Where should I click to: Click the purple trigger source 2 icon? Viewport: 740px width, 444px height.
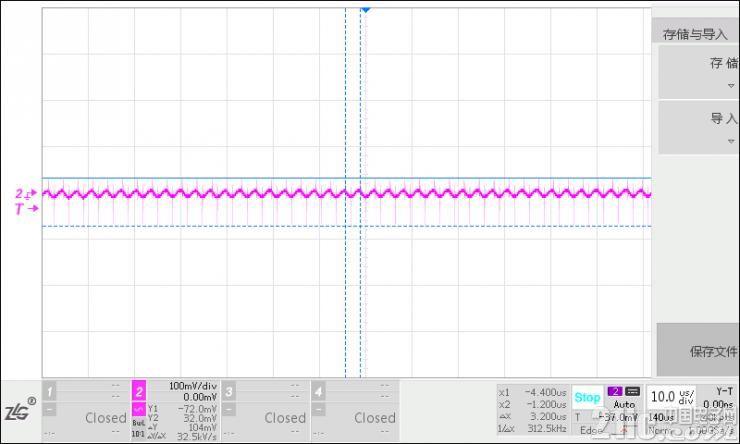point(615,392)
